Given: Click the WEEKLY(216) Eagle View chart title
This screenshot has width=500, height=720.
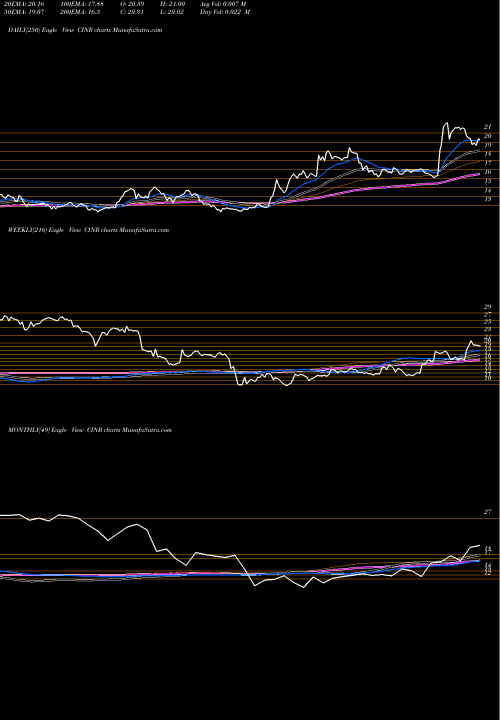Looking at the screenshot, I should coord(89,230).
